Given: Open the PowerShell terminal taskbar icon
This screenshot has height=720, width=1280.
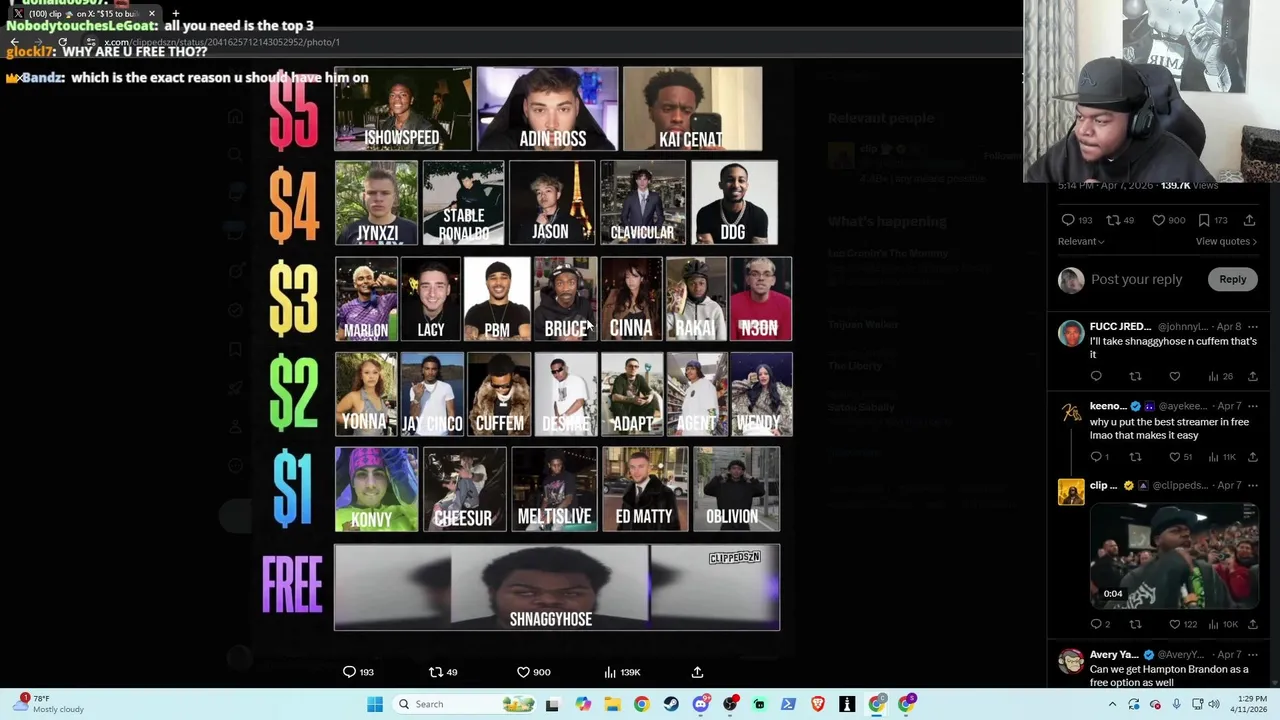Looking at the screenshot, I should coord(788,704).
